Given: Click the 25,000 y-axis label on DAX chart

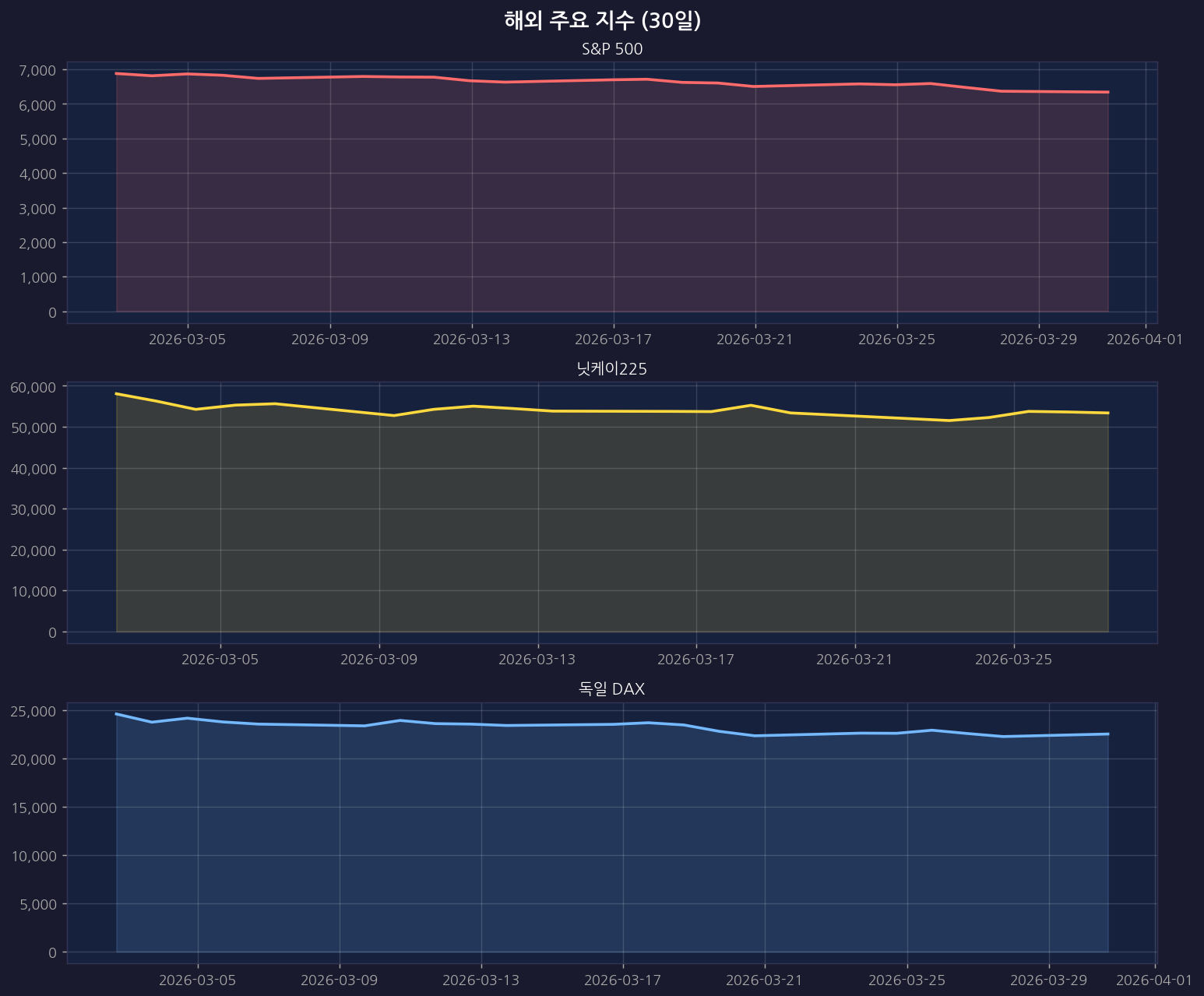Looking at the screenshot, I should coord(33,711).
